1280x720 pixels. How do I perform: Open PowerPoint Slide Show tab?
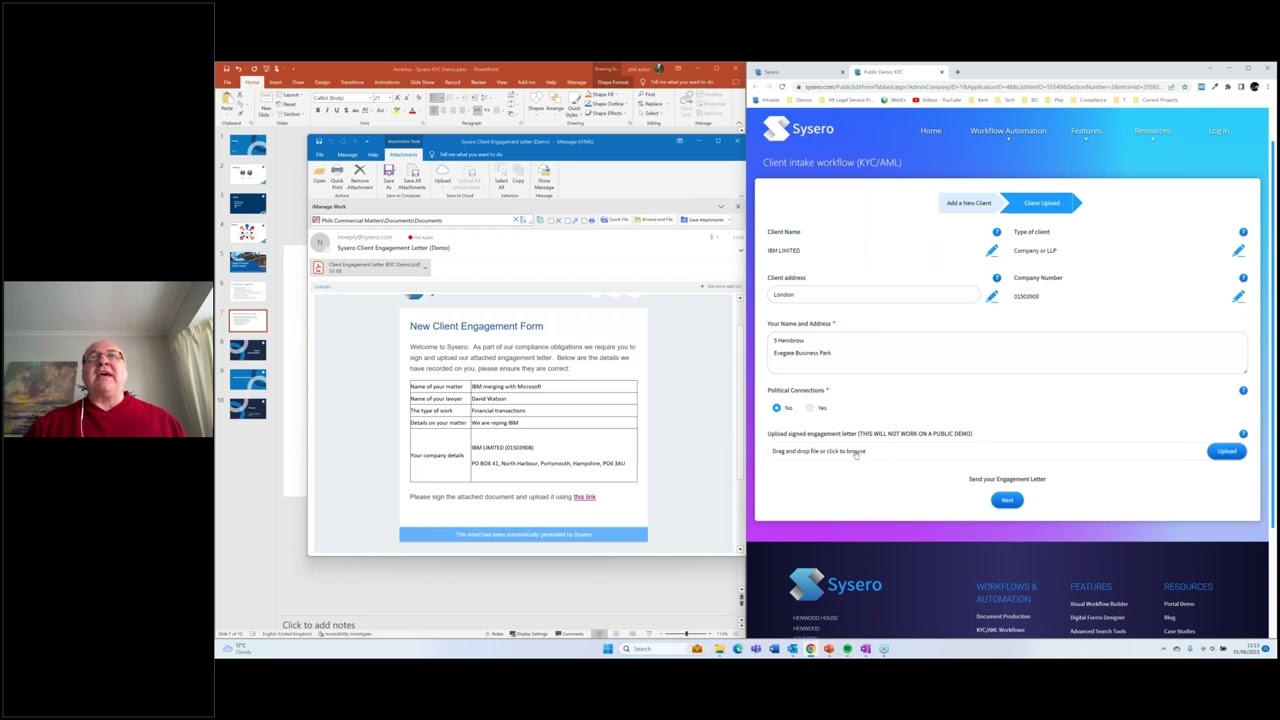pyautogui.click(x=422, y=82)
